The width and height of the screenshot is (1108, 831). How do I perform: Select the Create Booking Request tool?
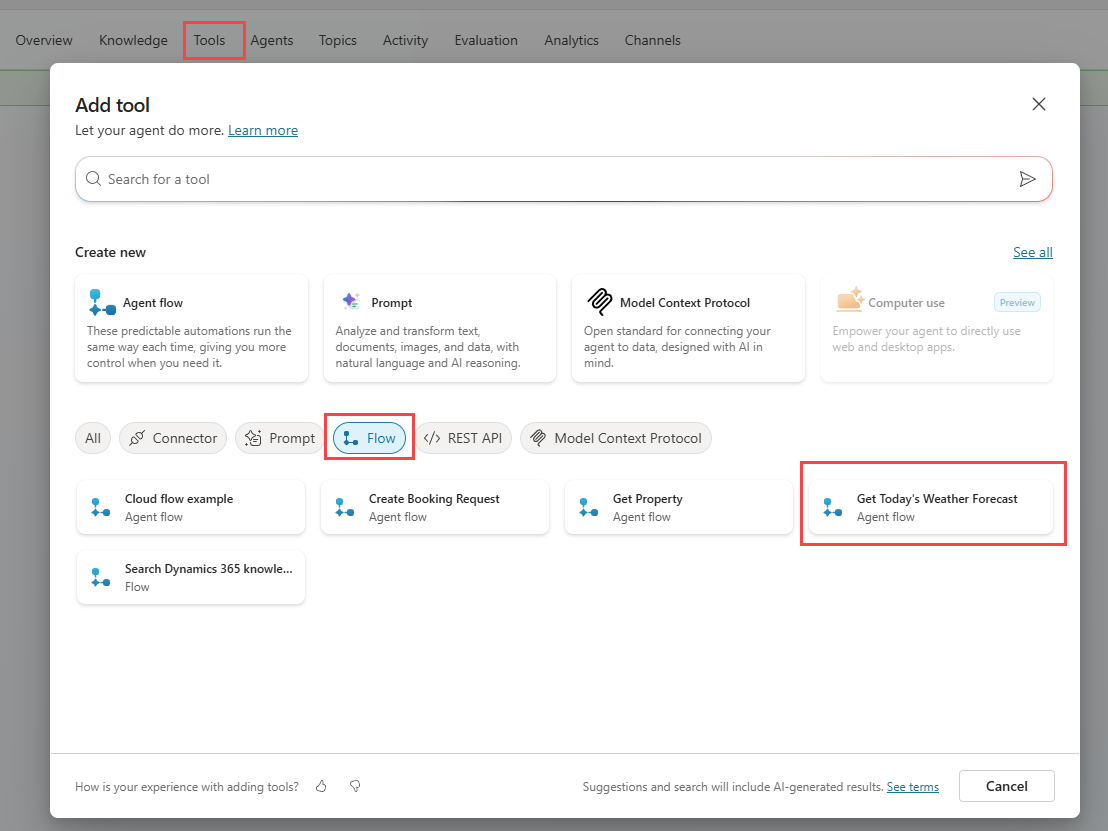click(435, 507)
